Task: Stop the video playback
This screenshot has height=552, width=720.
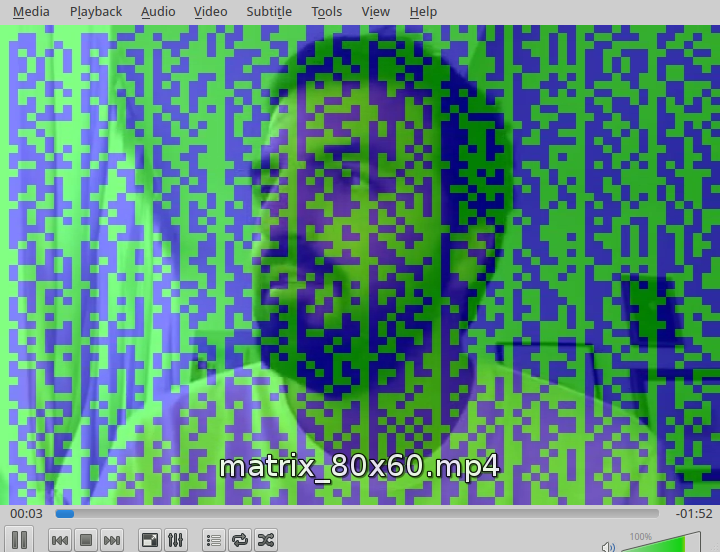Action: click(x=86, y=540)
